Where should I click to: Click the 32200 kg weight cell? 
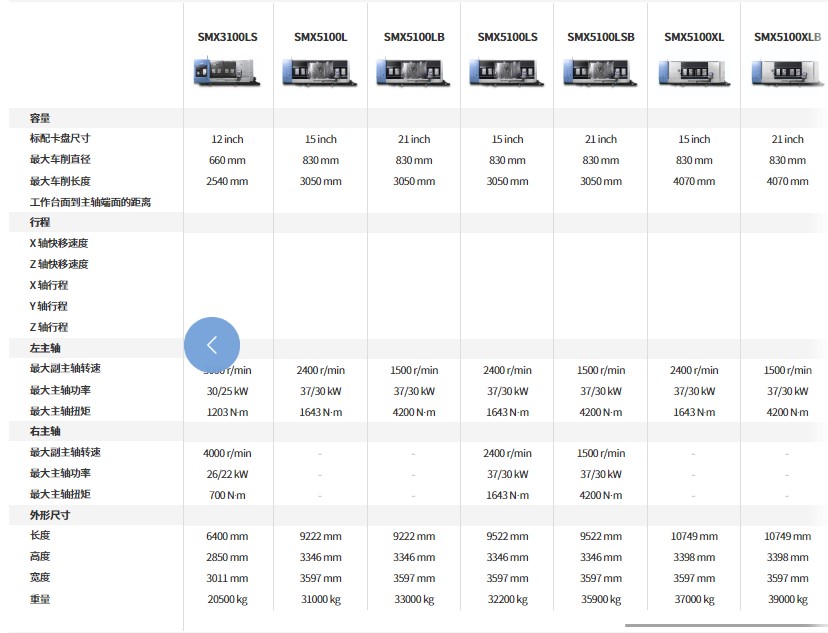coord(507,600)
